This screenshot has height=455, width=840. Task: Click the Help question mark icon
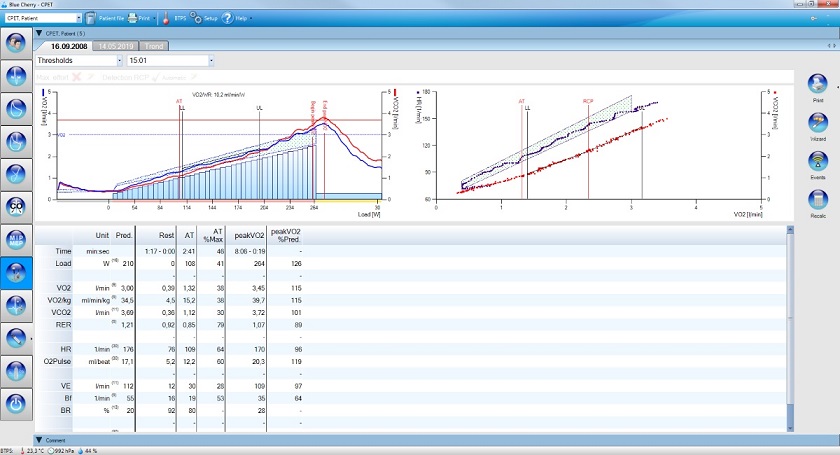click(228, 18)
